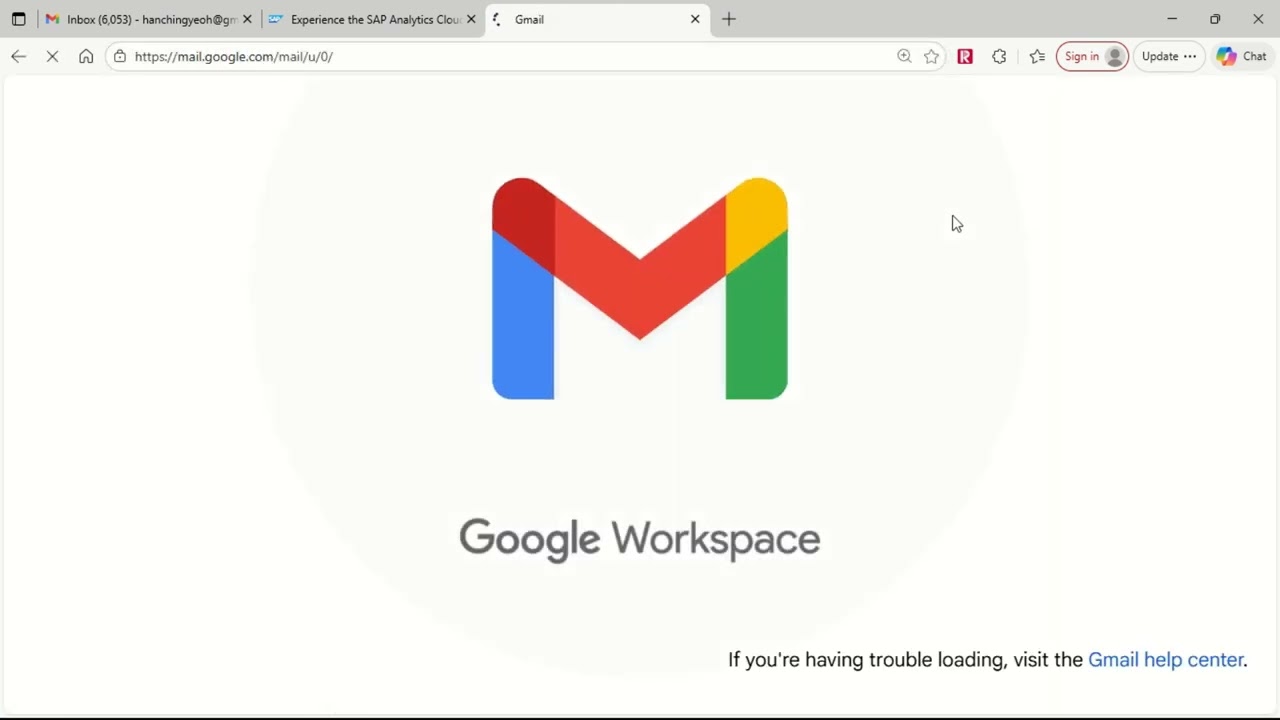The height and width of the screenshot is (720, 1280).
Task: Open the Gmail help center link
Action: (x=1166, y=659)
